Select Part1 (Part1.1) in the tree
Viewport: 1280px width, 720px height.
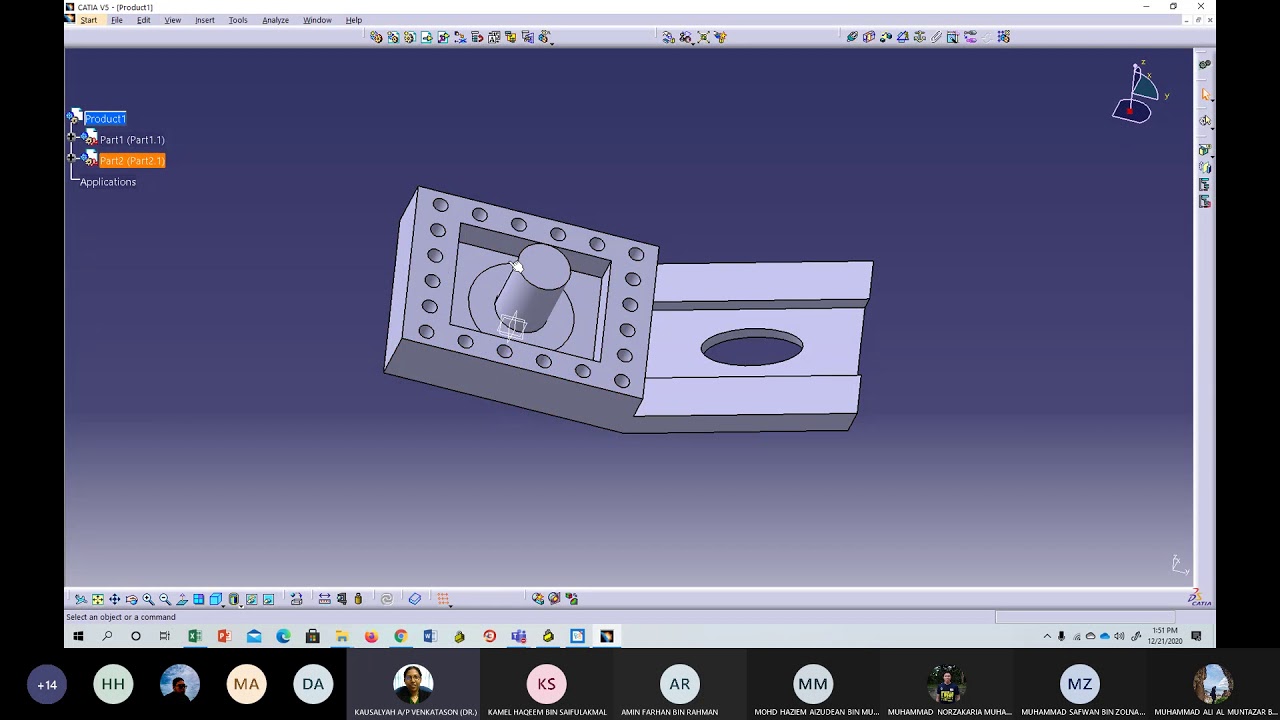[x=132, y=140]
